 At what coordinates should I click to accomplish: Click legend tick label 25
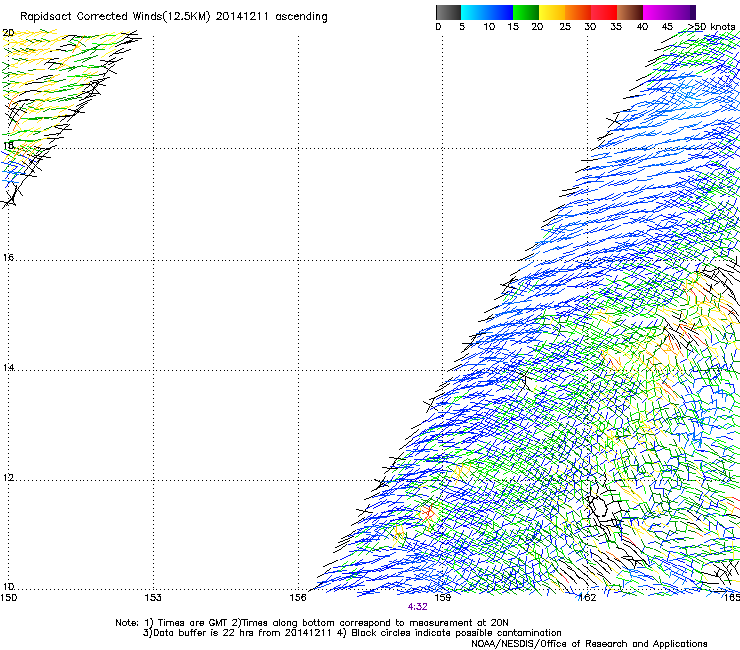(565, 27)
